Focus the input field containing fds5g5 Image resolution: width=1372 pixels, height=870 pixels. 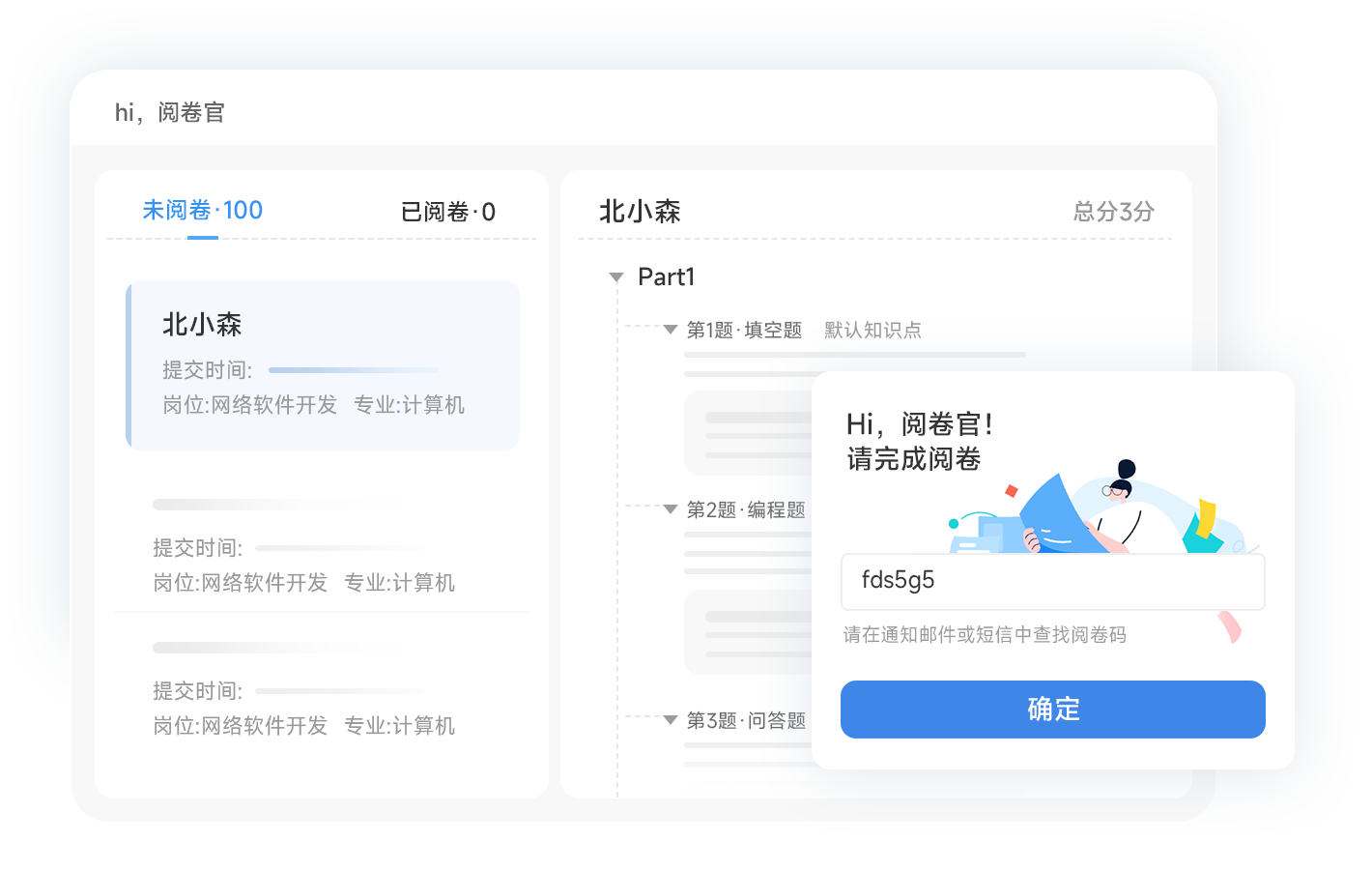pyautogui.click(x=1052, y=581)
